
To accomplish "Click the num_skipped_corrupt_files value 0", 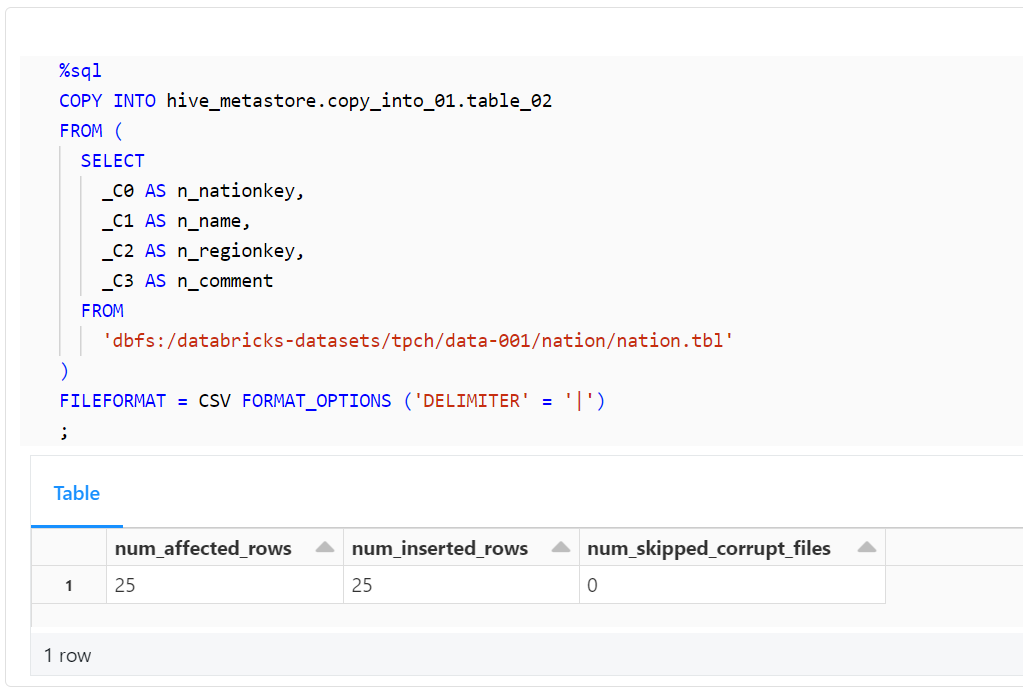I will point(592,585).
